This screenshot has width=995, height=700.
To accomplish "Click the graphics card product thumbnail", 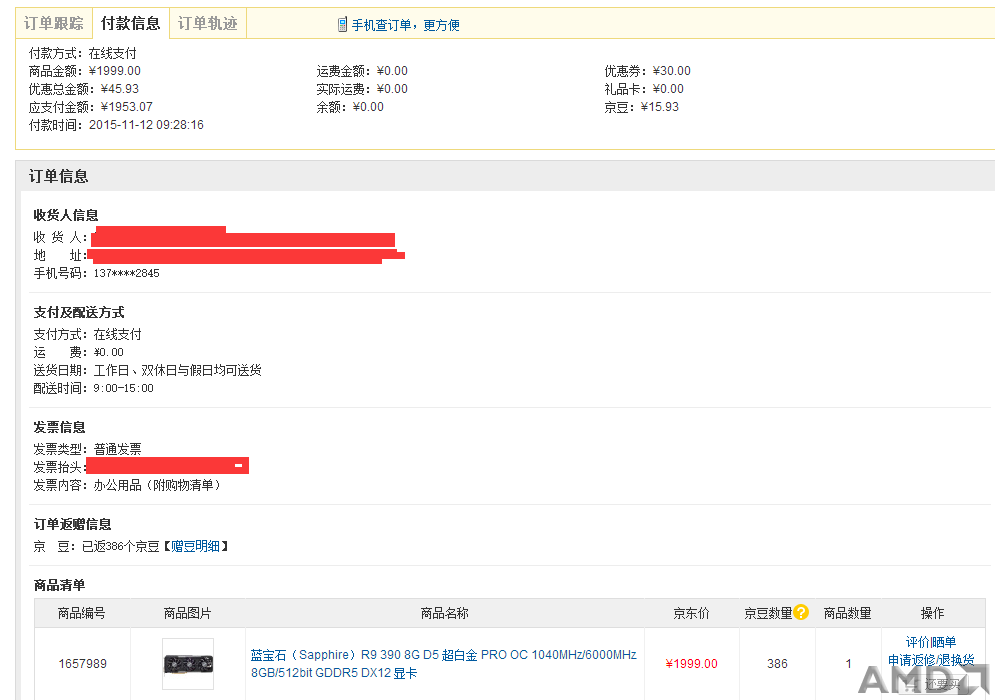I will (188, 663).
